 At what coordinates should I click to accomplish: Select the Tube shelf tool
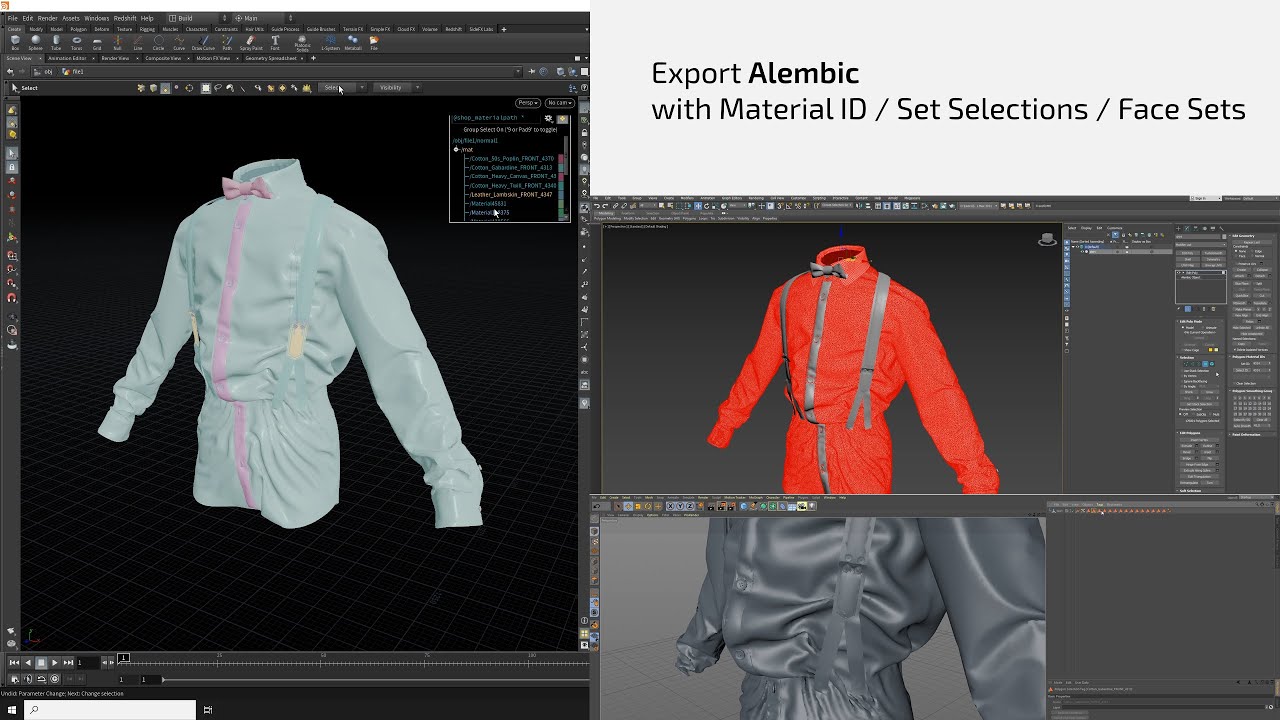coord(56,43)
